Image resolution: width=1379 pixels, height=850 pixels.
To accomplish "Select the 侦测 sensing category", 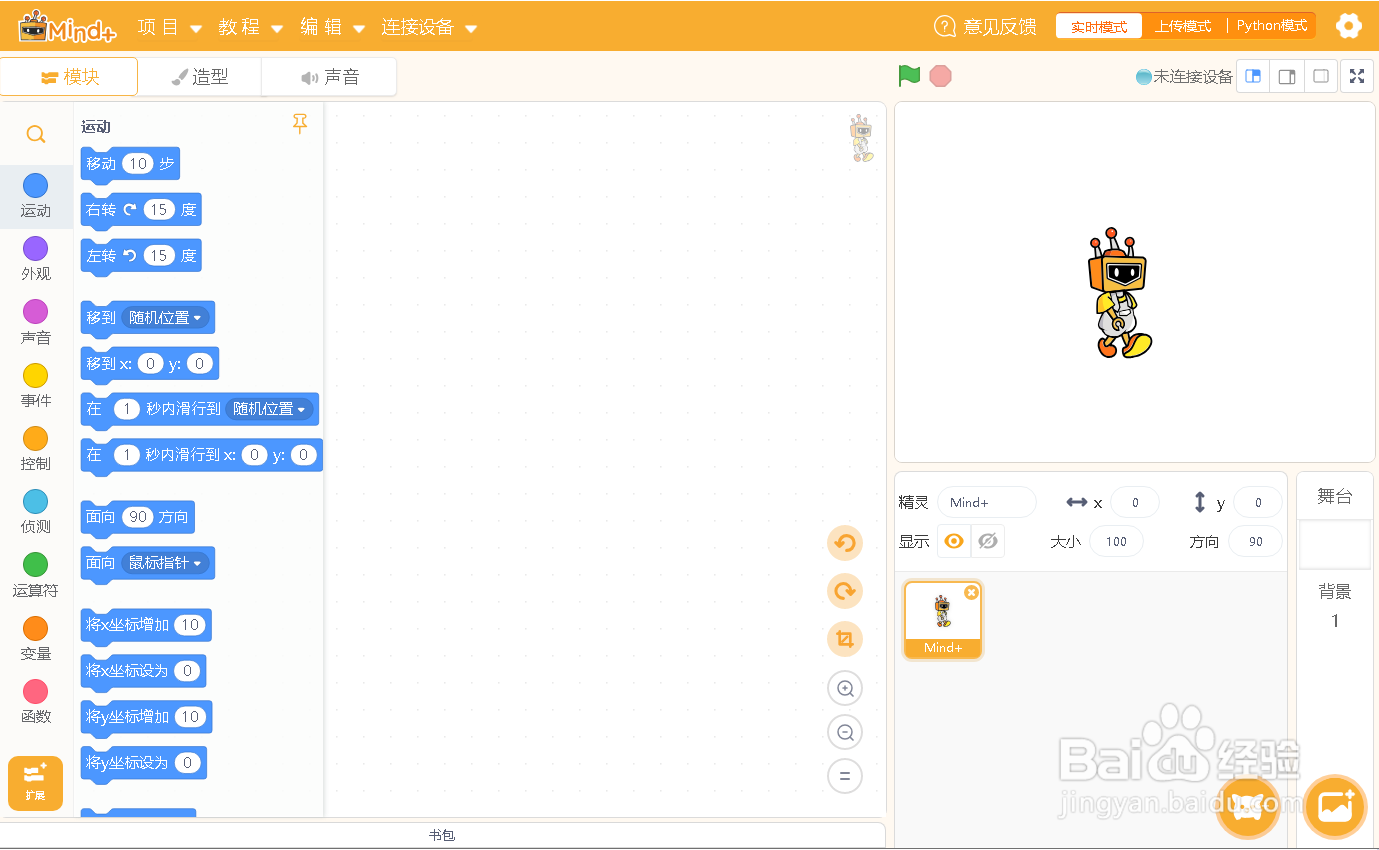I will 36,511.
